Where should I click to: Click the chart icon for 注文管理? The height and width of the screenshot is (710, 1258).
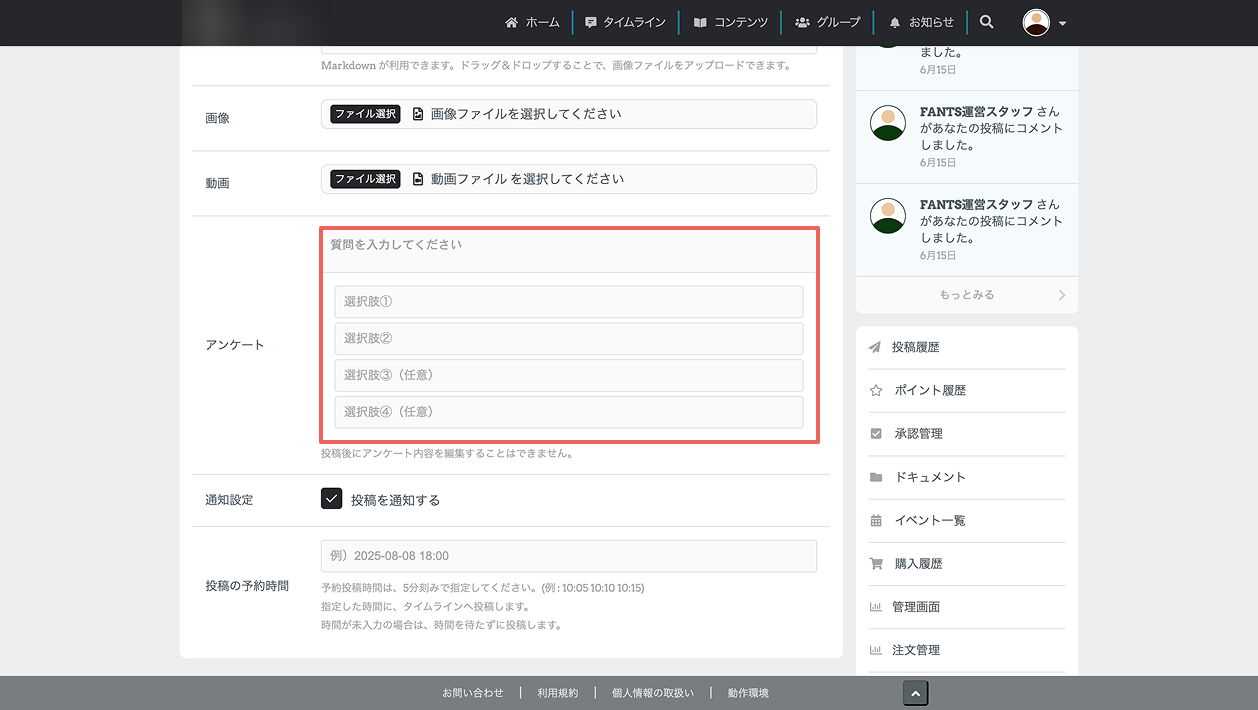[x=876, y=649]
